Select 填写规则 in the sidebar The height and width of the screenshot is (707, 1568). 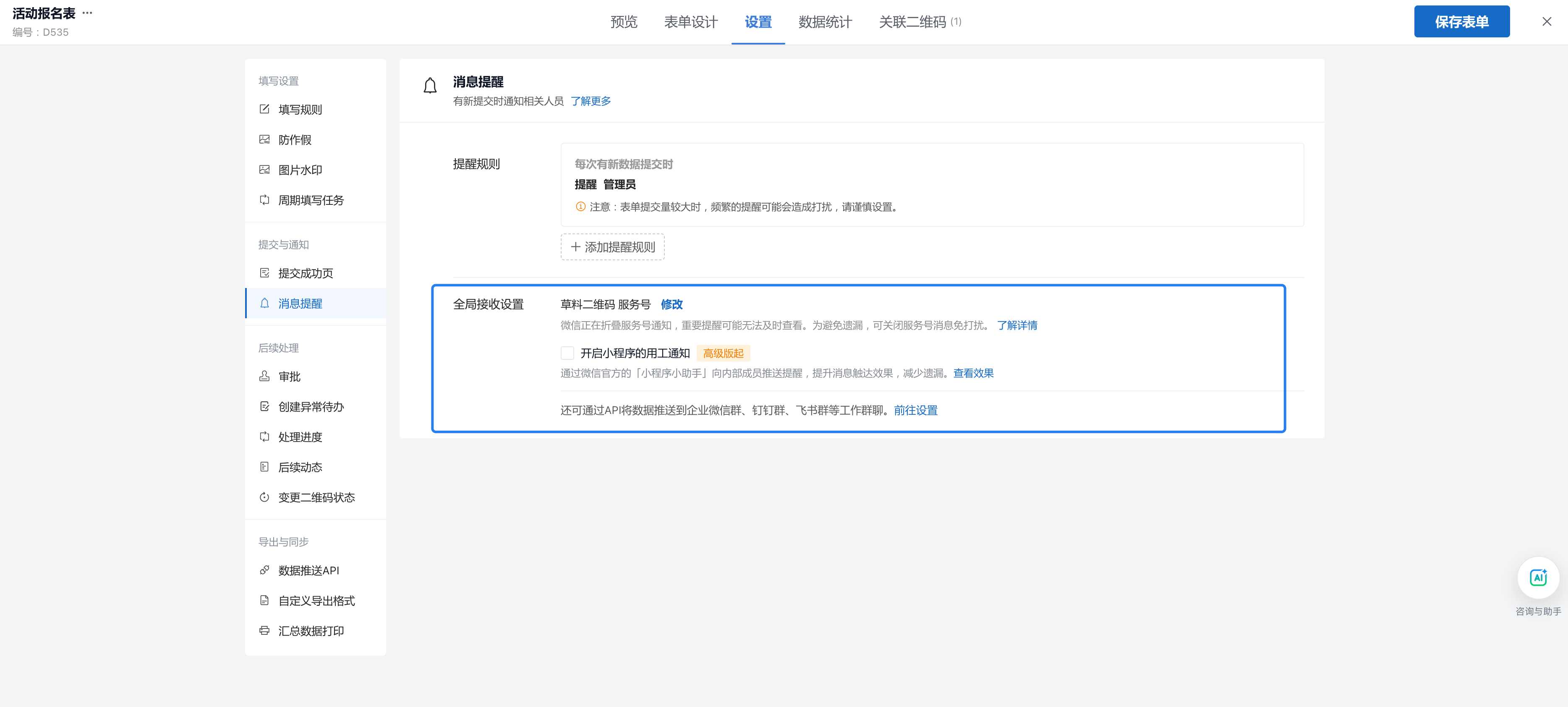point(315,110)
